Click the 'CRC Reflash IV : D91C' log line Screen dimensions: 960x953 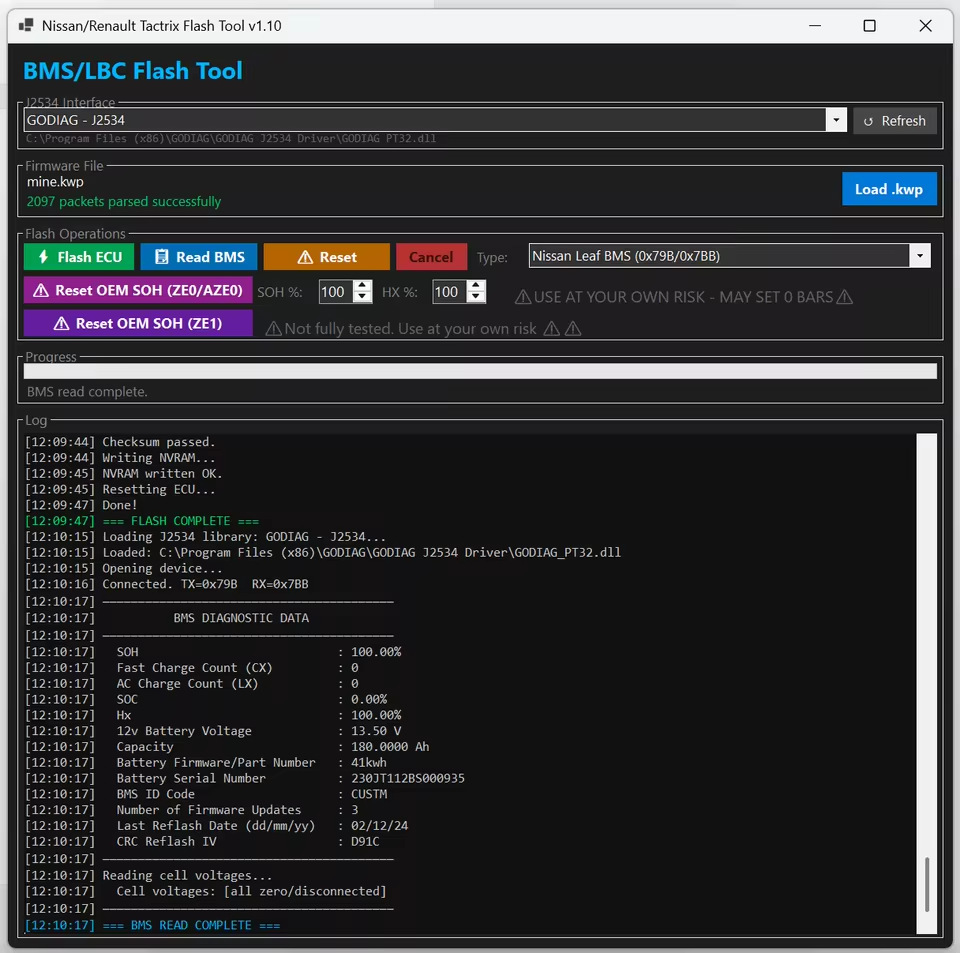click(x=202, y=841)
